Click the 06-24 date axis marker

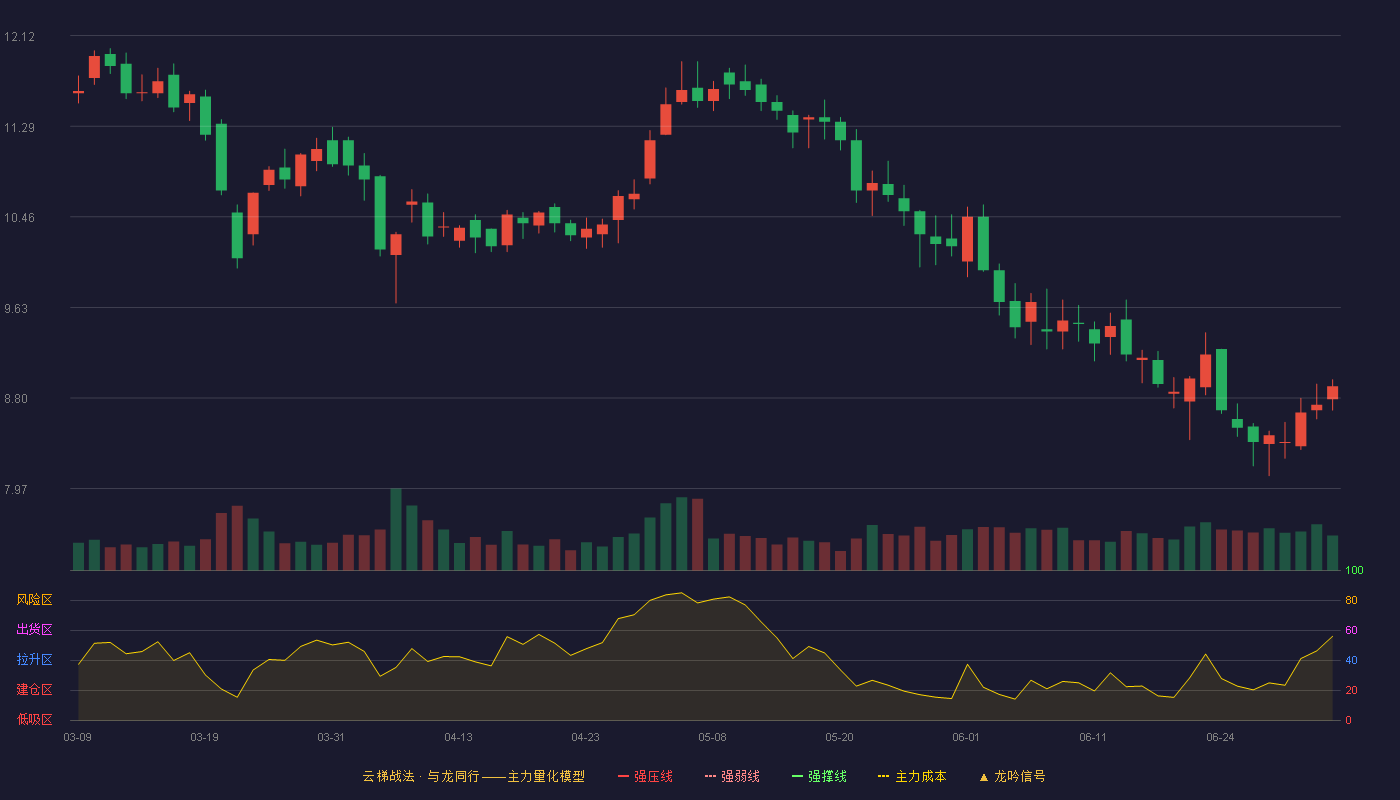click(1220, 737)
